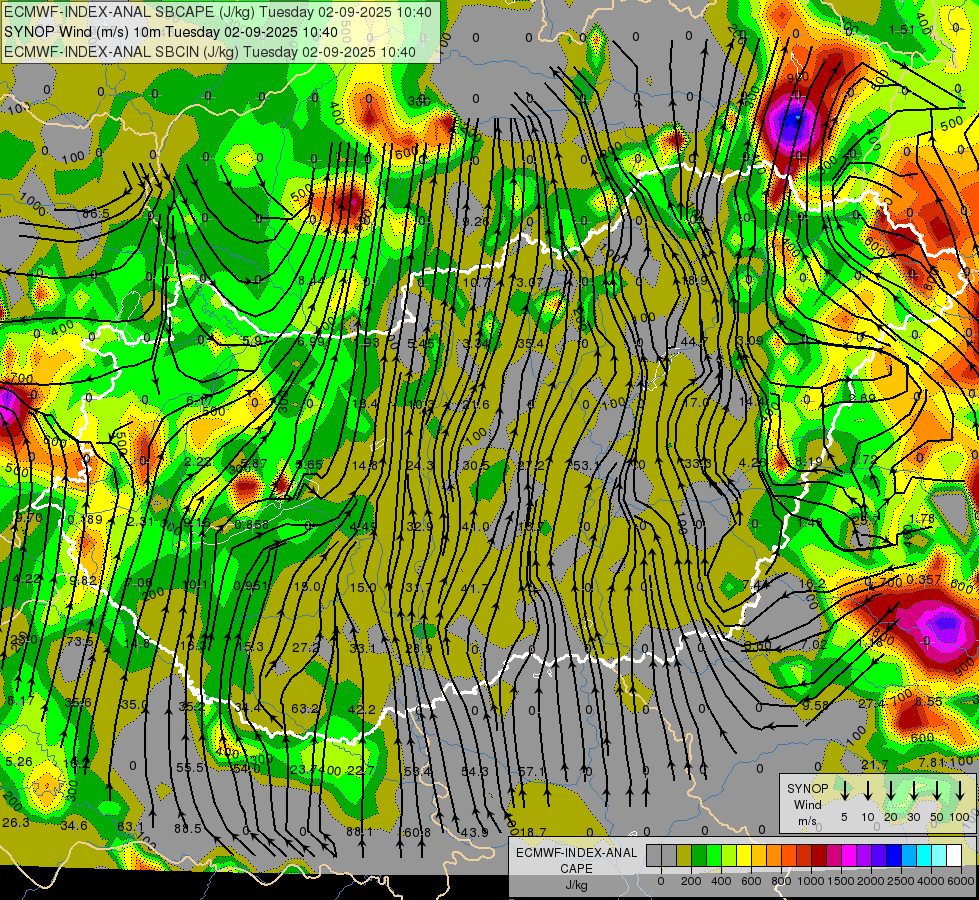Viewport: 979px width, 900px height.
Task: Pick the white swatch at the end of the CAPE legend
Action: point(954,855)
